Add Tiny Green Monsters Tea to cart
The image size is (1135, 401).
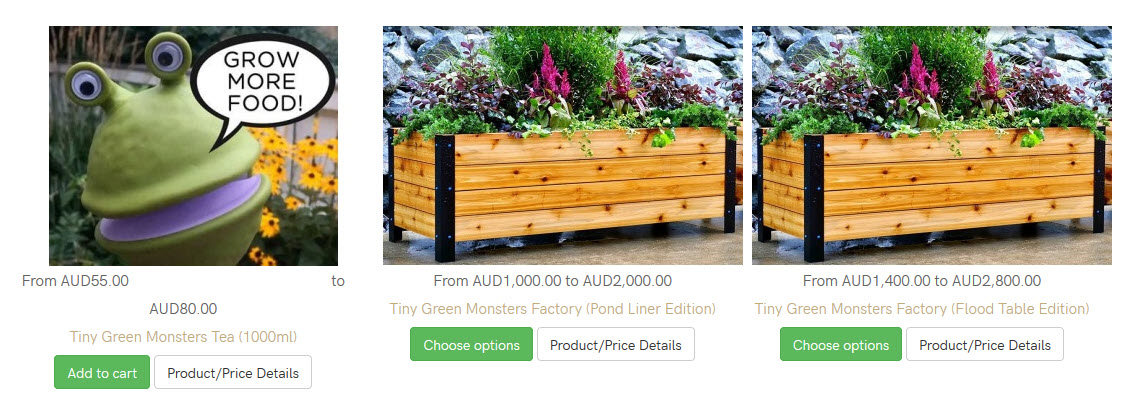point(102,372)
